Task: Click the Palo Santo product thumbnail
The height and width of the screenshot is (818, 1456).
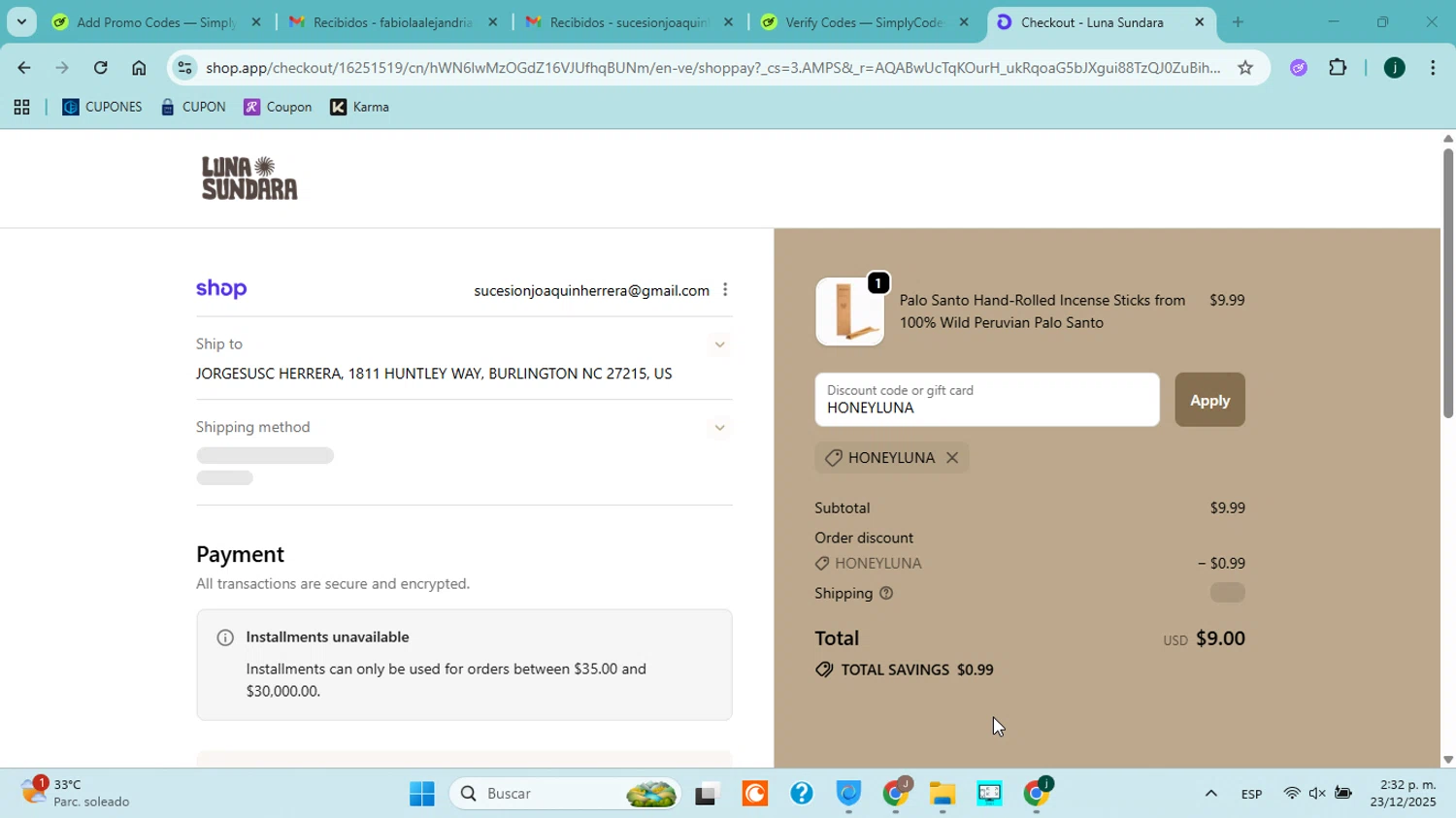Action: (849, 312)
